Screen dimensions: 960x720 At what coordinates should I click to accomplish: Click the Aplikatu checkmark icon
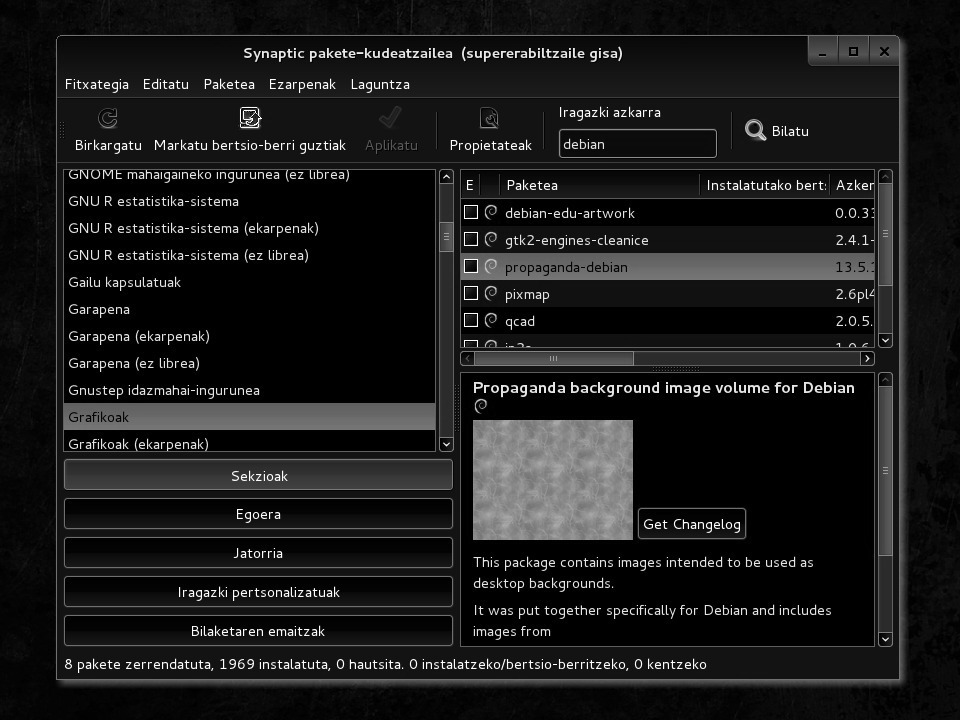tap(390, 118)
